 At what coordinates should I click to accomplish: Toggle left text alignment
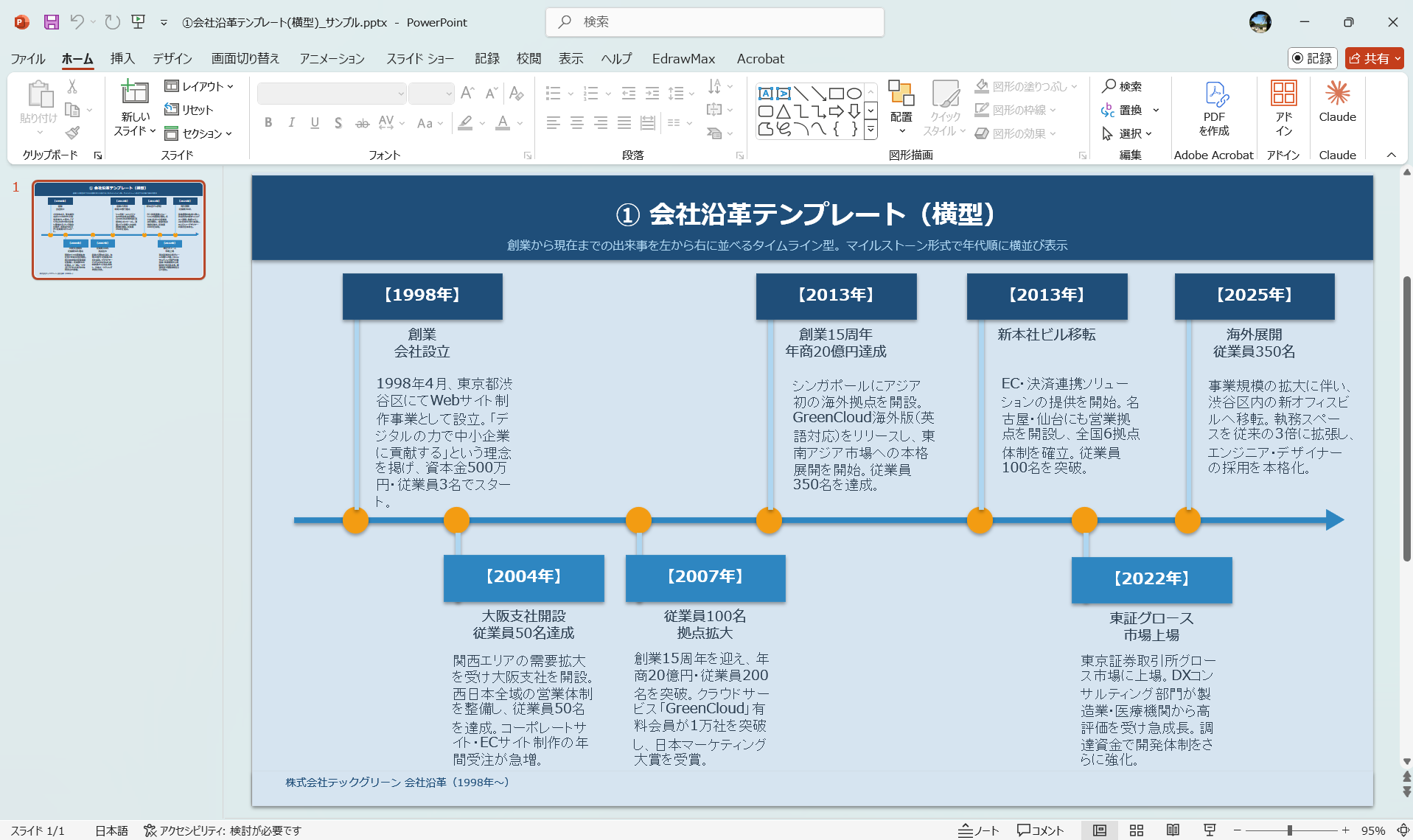554,123
